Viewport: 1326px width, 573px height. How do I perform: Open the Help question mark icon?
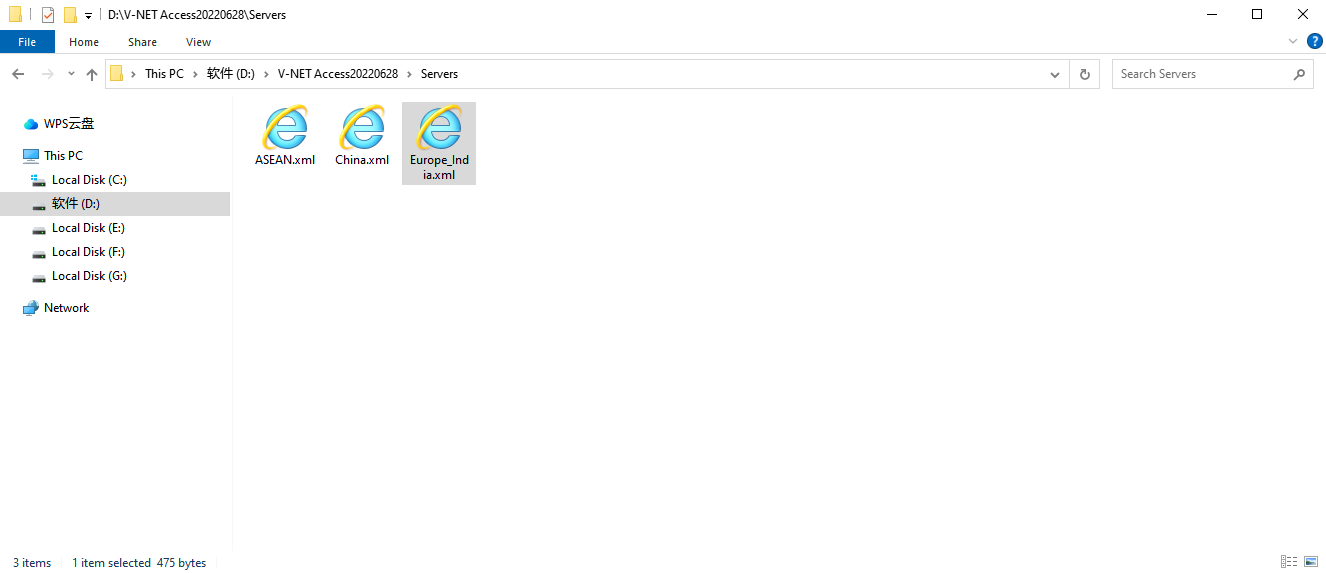click(x=1315, y=41)
